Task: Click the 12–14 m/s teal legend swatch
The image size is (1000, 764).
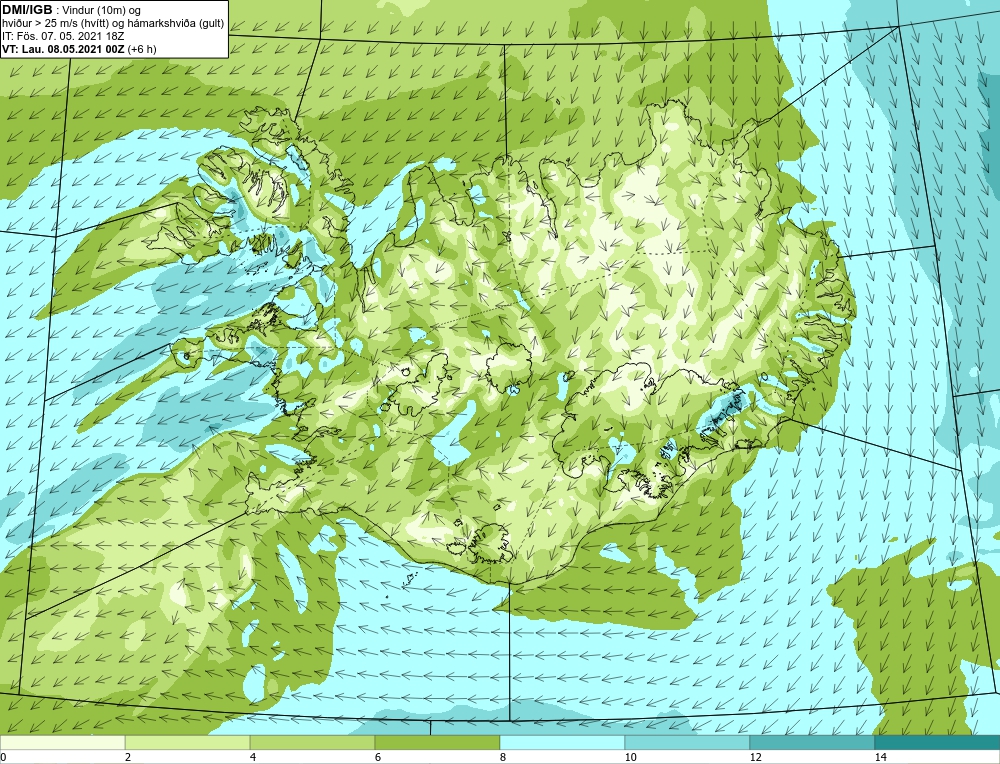Action: (812, 742)
